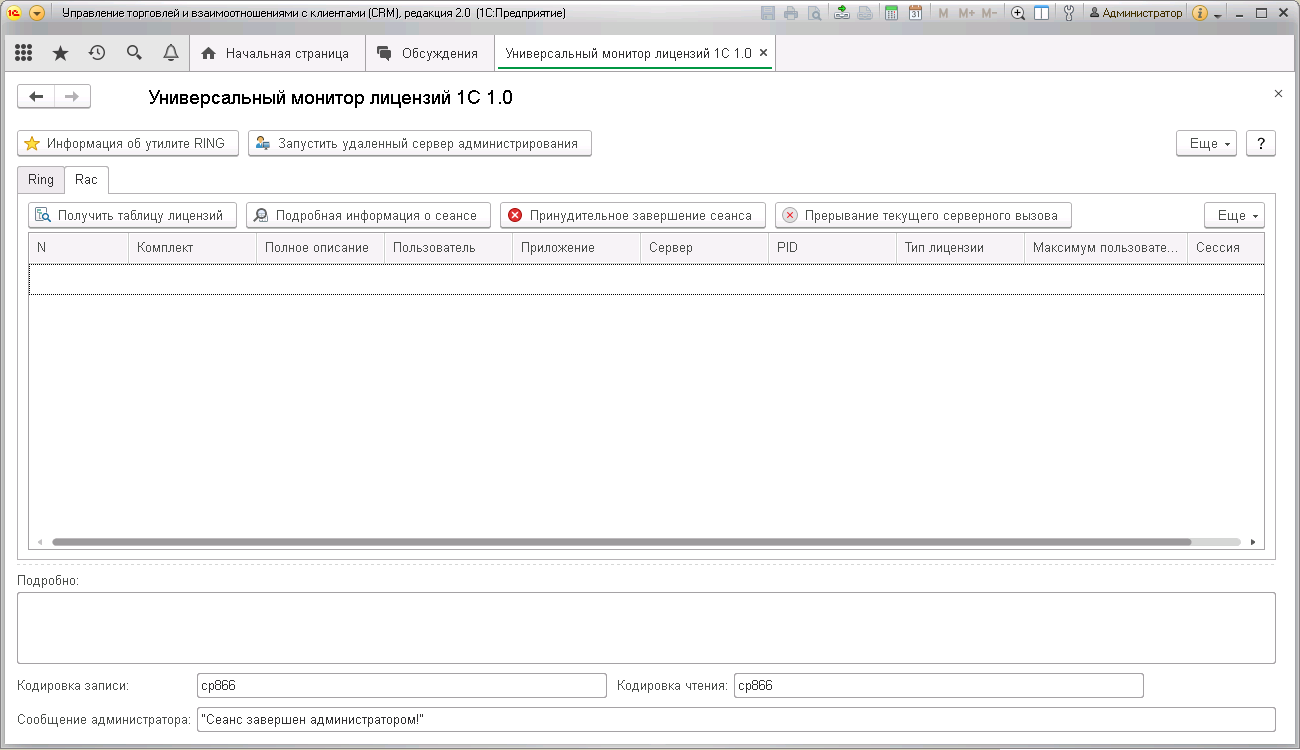Click the Приложение column header

(576, 247)
